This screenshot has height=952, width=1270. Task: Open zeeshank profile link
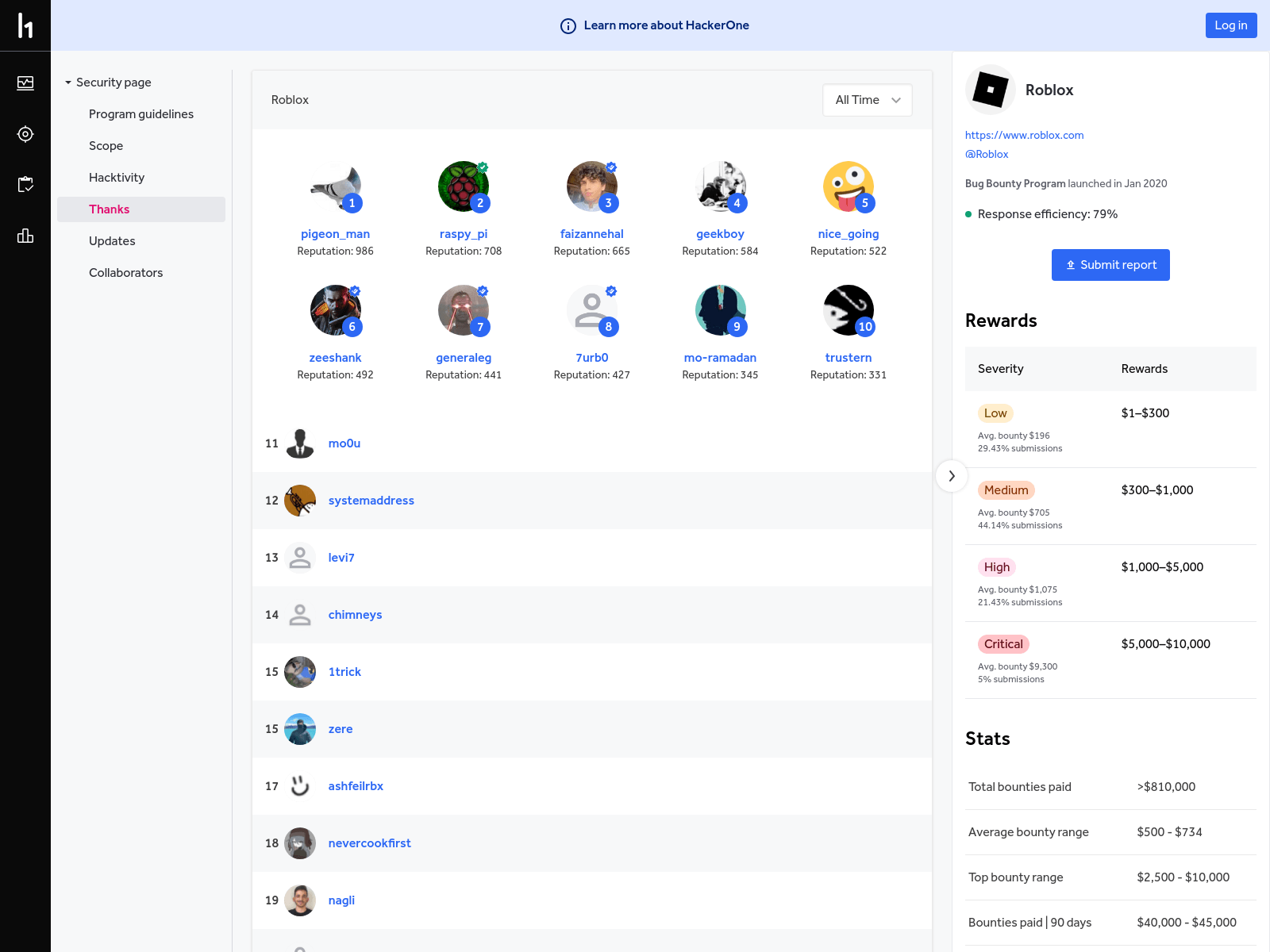click(x=336, y=358)
